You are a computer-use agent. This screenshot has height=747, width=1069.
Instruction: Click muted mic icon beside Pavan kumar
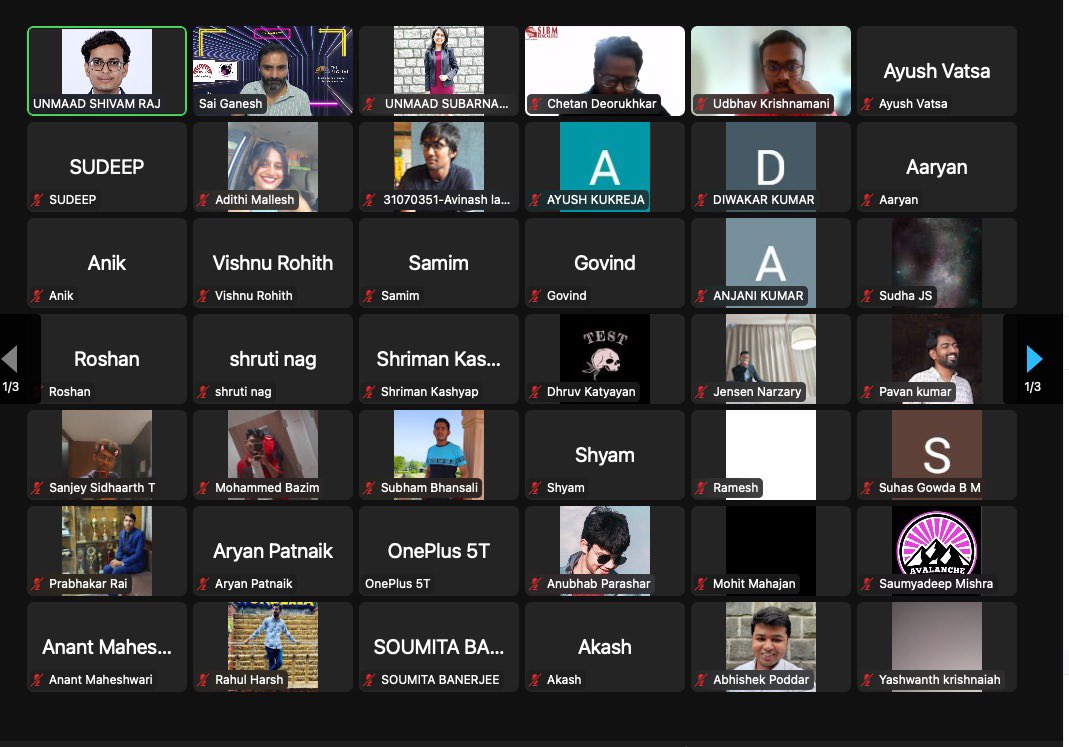coord(867,392)
